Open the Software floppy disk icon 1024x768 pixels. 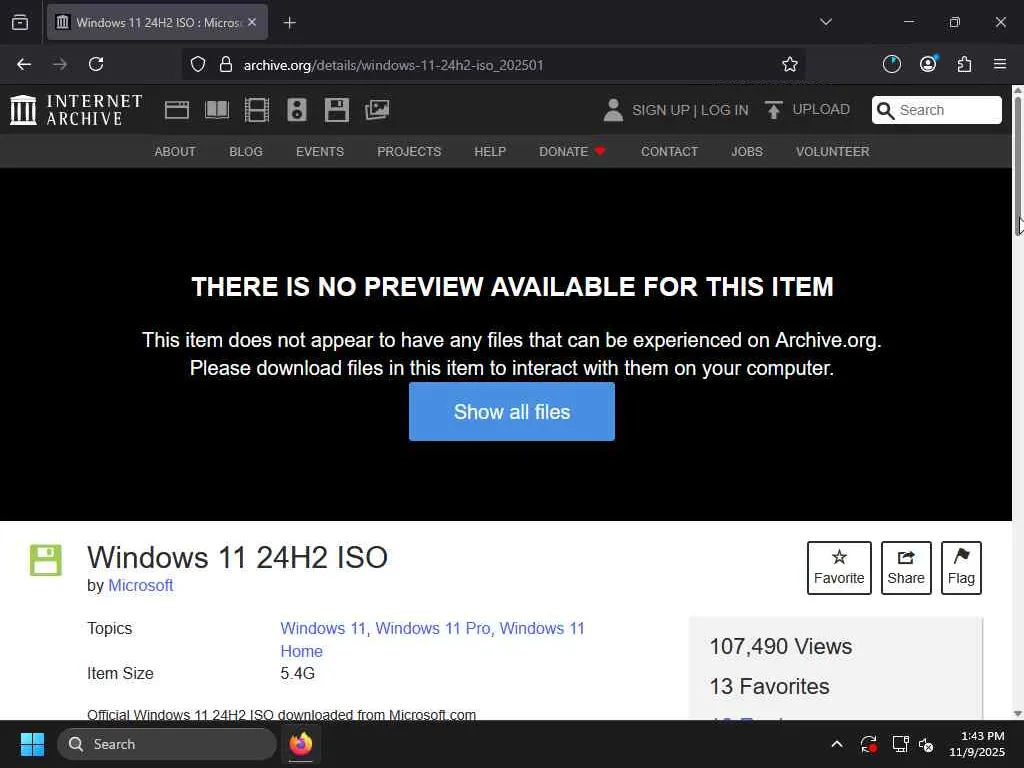(337, 110)
